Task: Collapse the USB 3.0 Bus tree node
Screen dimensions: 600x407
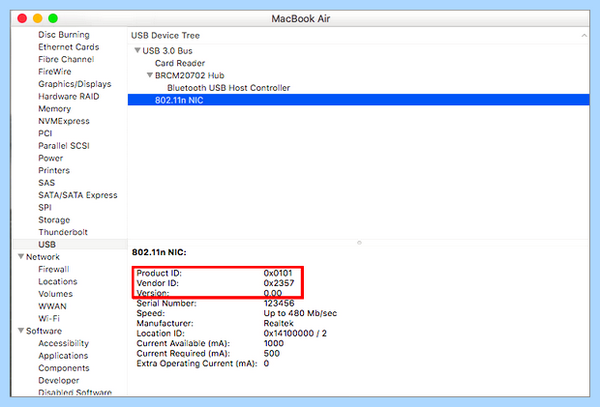Action: pyautogui.click(x=137, y=50)
